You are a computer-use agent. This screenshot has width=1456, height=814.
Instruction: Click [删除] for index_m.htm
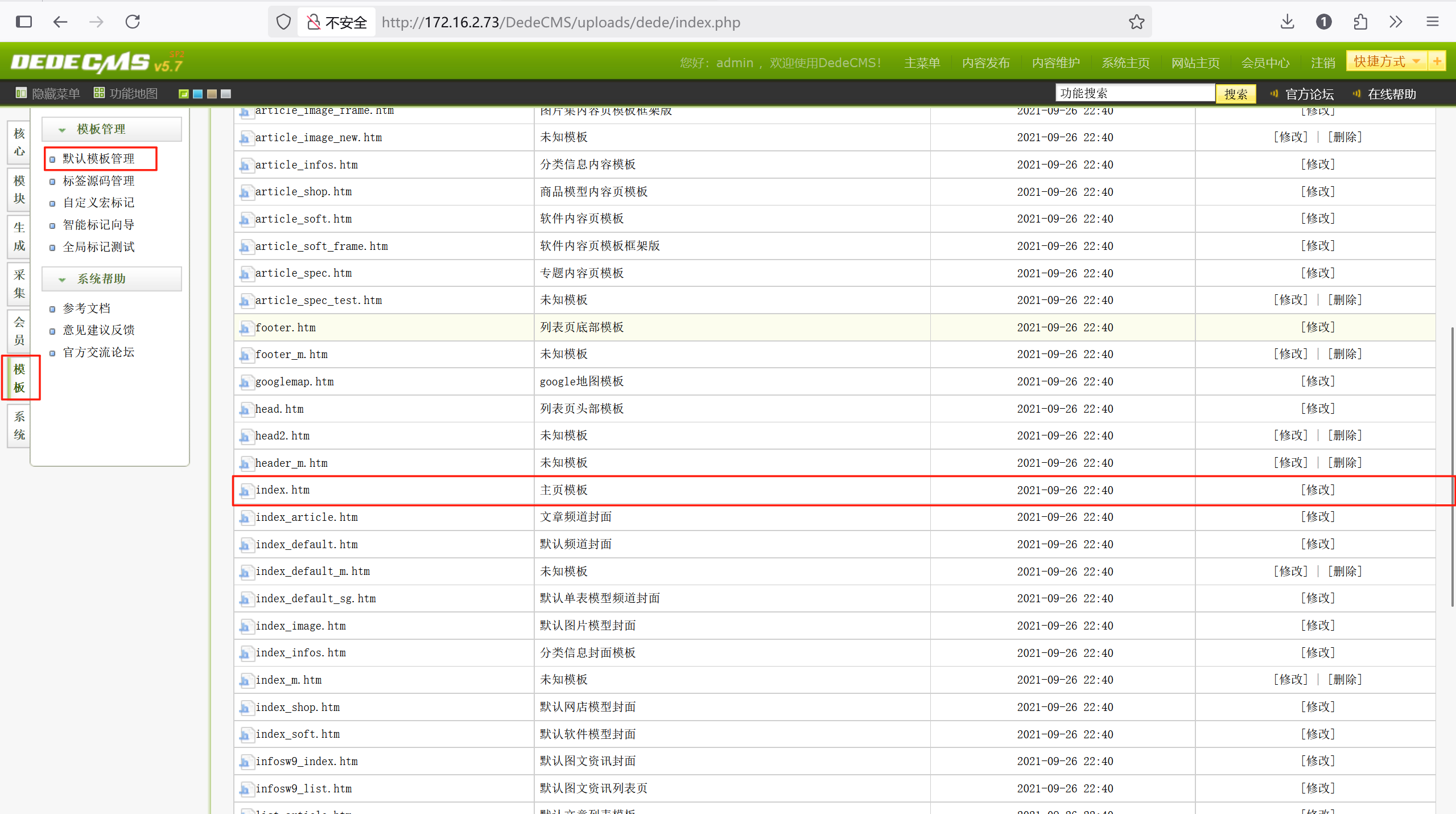click(1344, 680)
